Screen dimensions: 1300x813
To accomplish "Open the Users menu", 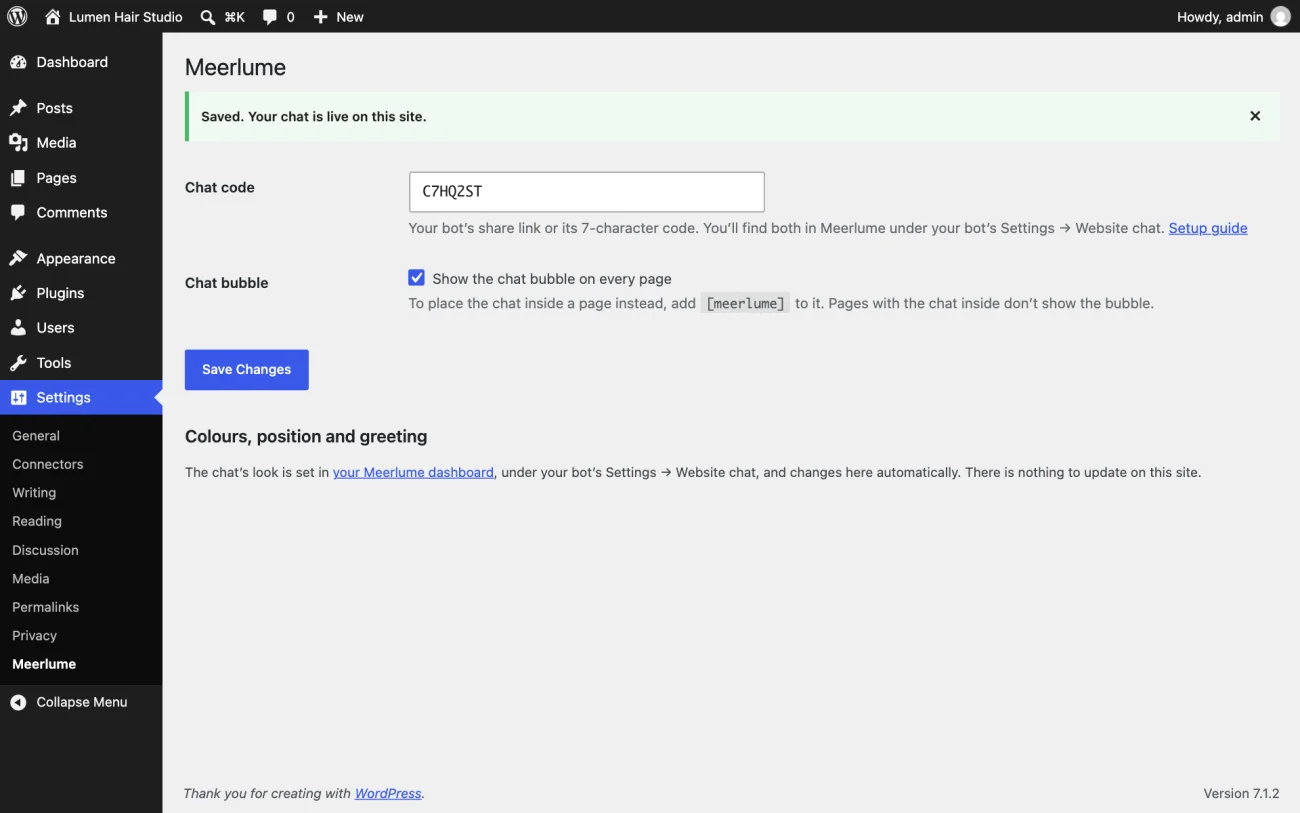I will pos(81,328).
